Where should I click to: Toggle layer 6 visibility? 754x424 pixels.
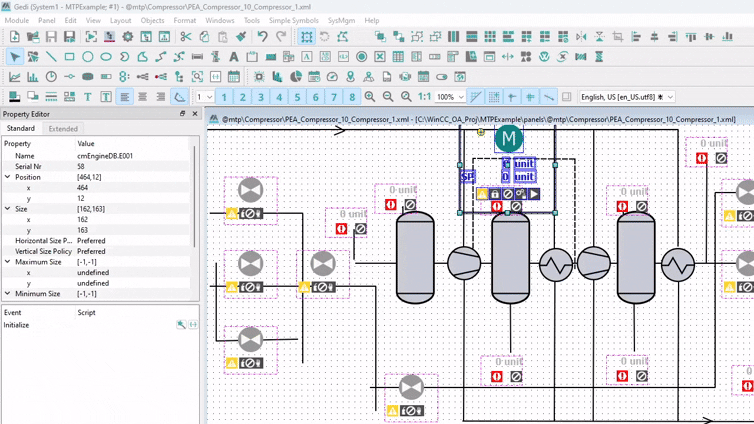tap(315, 97)
